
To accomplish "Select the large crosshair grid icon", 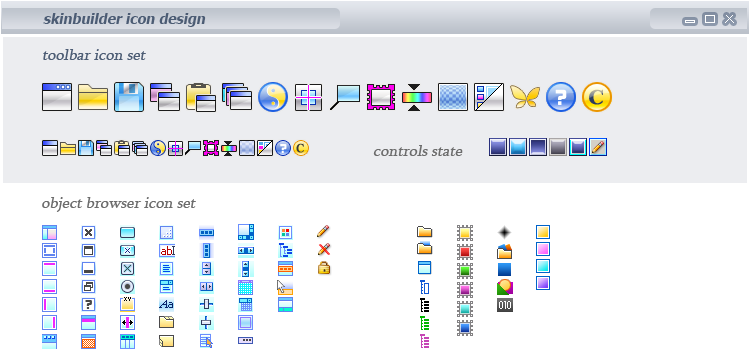I will (x=309, y=97).
